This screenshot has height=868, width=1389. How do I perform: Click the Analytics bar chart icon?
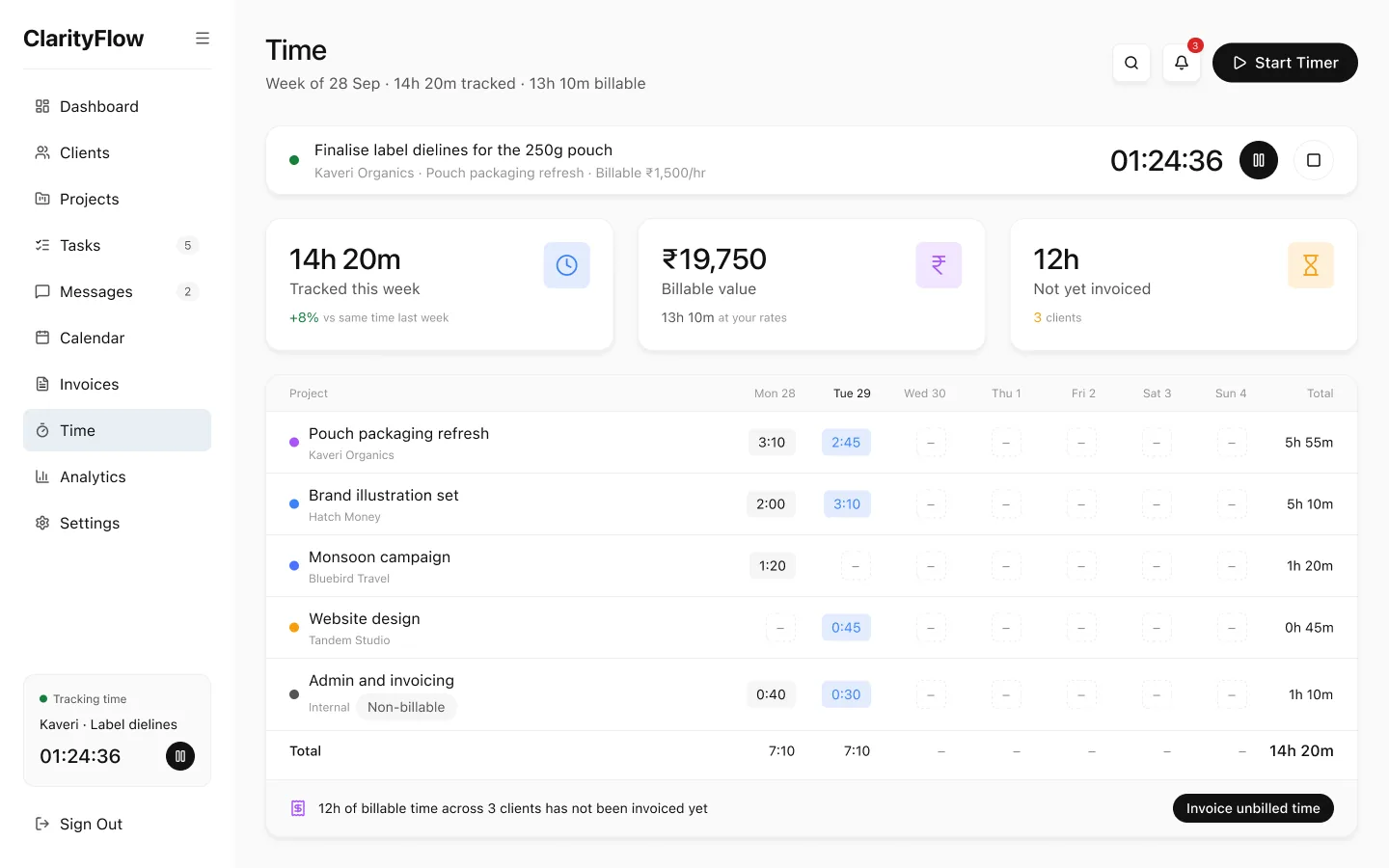(42, 476)
